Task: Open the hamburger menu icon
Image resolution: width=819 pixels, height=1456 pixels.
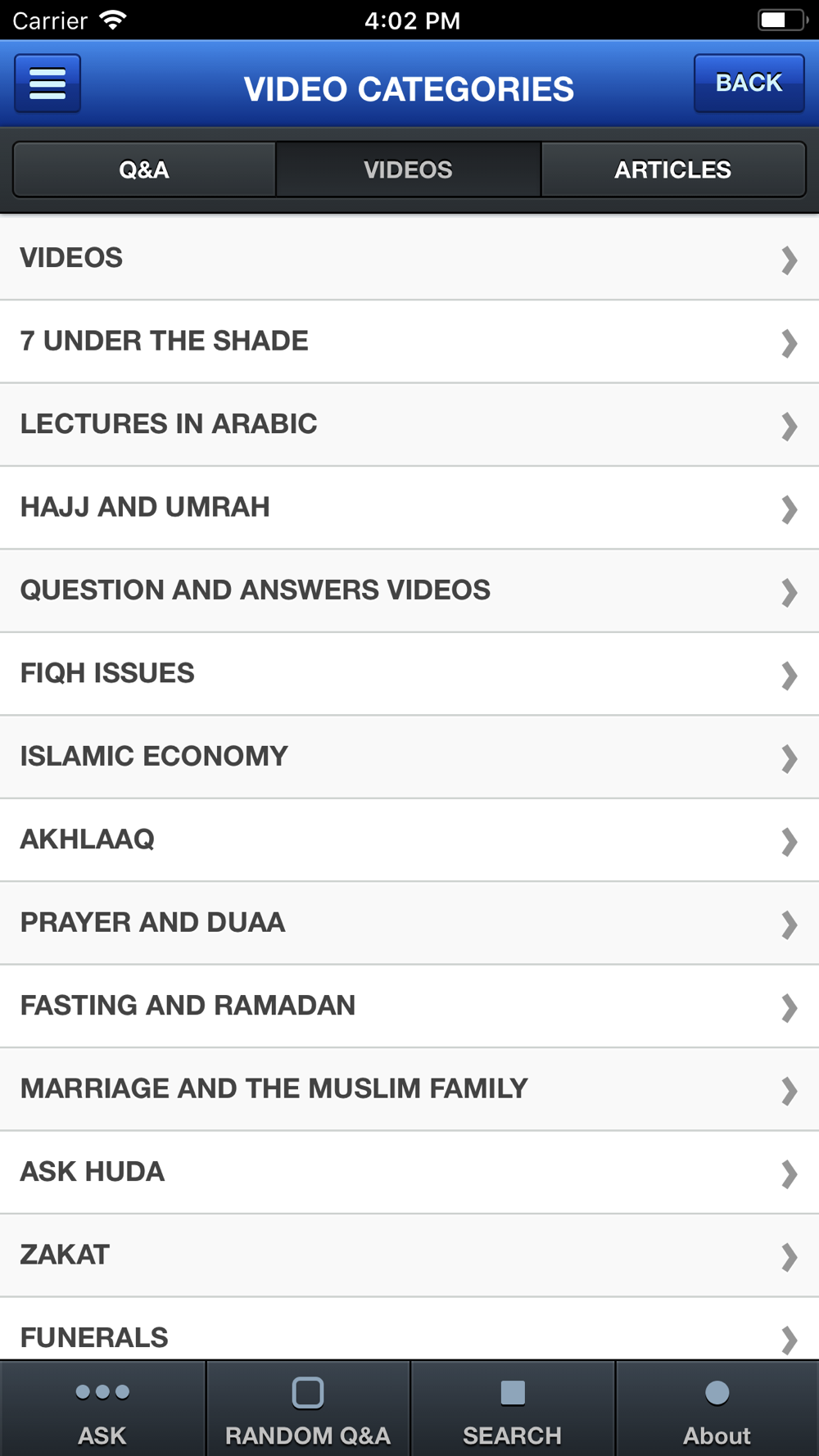Action: pos(48,84)
